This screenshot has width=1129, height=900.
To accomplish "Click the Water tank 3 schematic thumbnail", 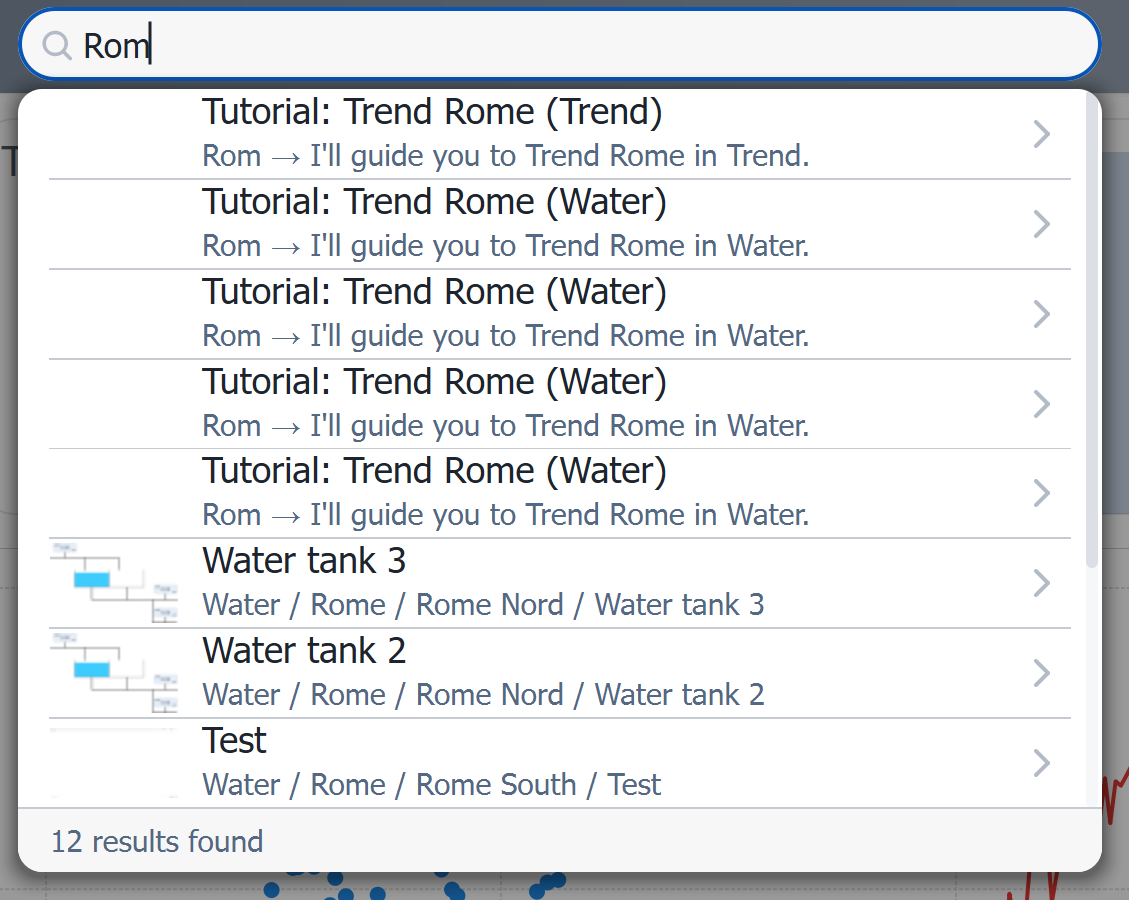I will (114, 581).
